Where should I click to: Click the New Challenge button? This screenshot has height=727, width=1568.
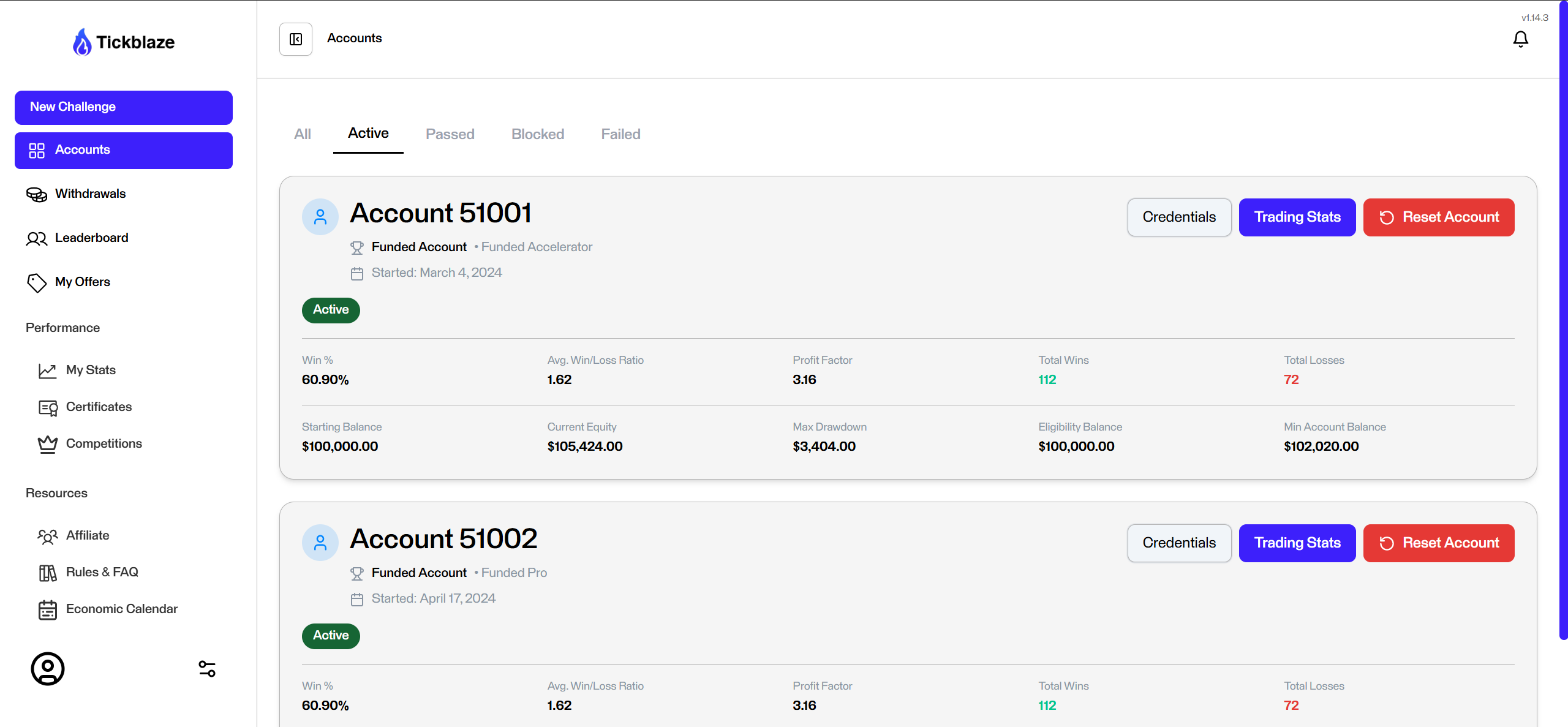124,107
